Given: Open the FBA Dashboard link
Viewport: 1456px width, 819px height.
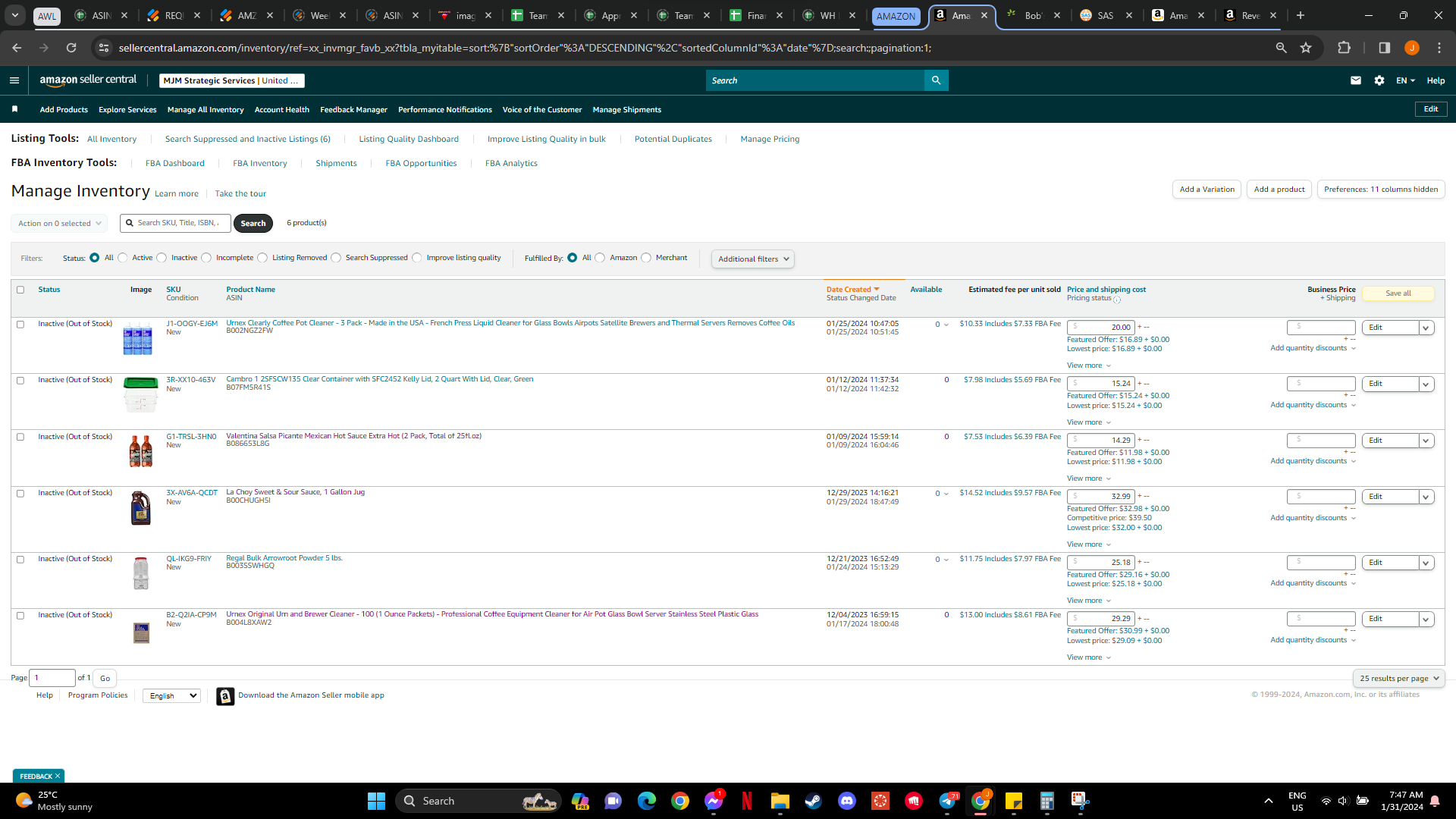Looking at the screenshot, I should point(175,163).
